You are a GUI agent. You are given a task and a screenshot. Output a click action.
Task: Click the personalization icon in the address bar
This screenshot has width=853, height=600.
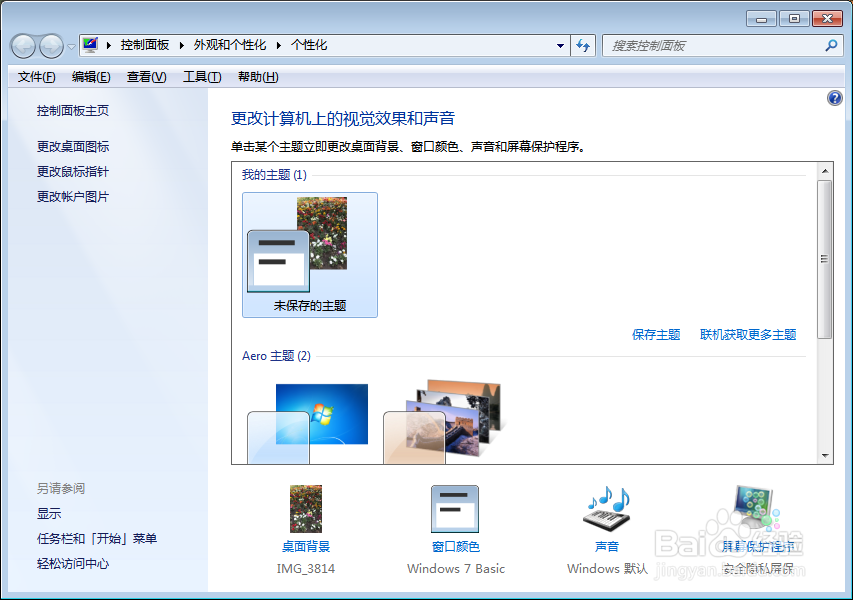pyautogui.click(x=90, y=45)
